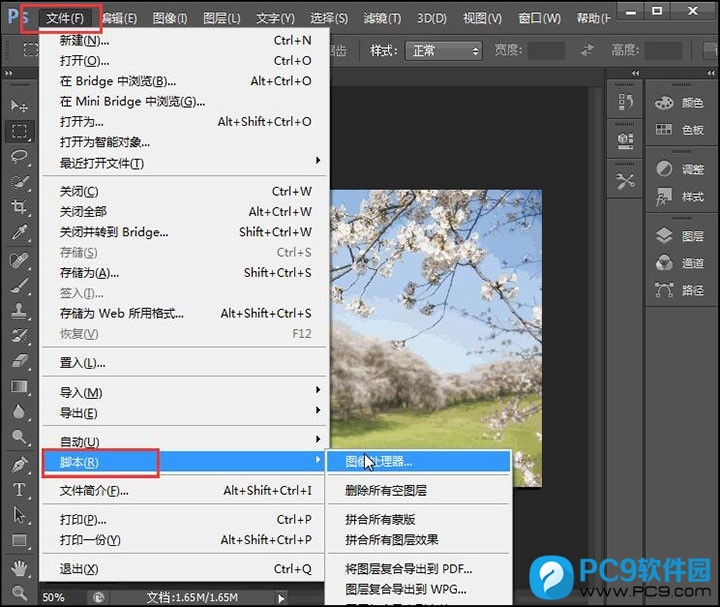Screen dimensions: 720x607
Task: Select the Hand tool
Action: (19, 568)
